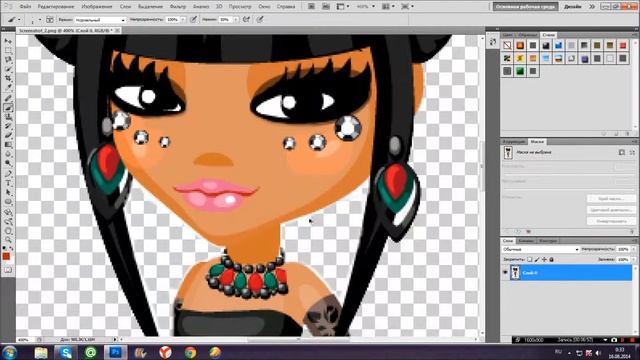The width and height of the screenshot is (640, 360).
Task: Select the Hand tool
Action: pyautogui.click(x=8, y=231)
